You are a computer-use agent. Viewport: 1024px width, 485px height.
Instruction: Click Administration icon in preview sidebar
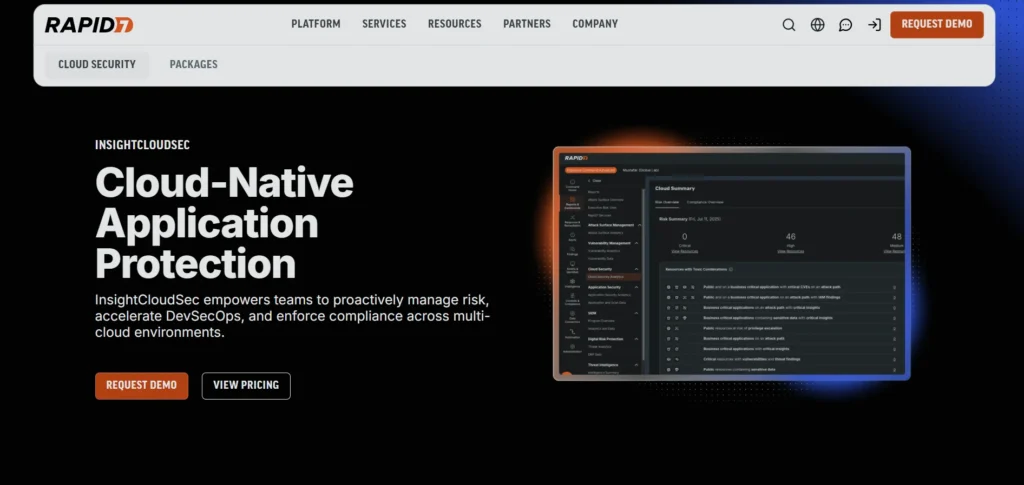pos(572,348)
